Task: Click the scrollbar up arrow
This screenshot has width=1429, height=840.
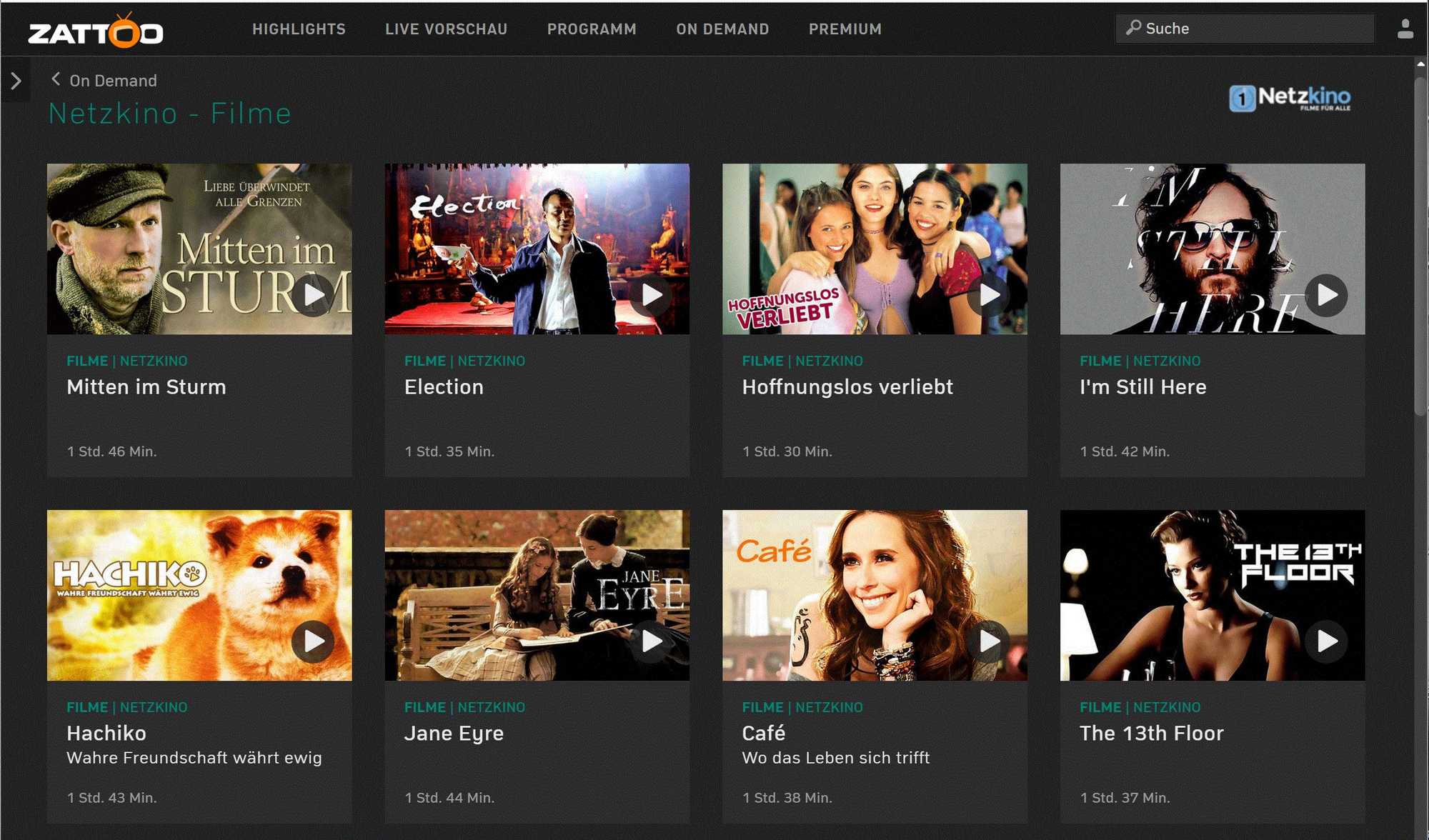Action: tap(1420, 64)
